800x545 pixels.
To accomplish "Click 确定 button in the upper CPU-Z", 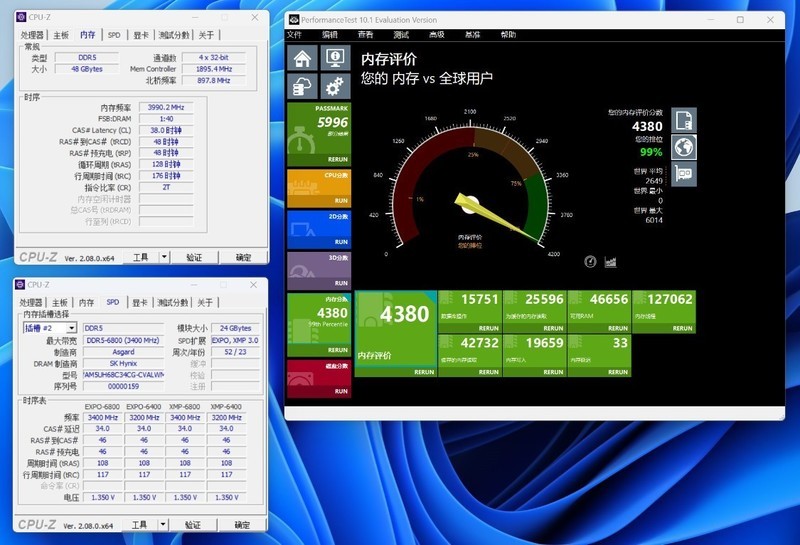I will tap(243, 257).
